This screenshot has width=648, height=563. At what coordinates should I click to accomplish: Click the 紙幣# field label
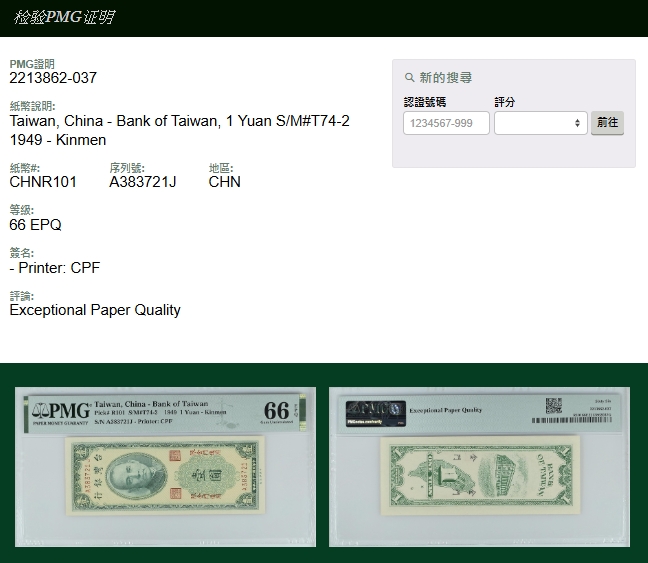(x=24, y=168)
